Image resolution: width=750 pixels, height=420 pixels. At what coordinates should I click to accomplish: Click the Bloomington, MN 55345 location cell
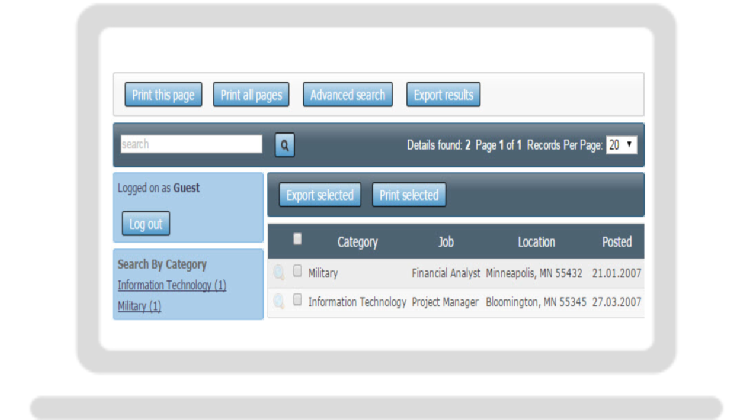[536, 302]
